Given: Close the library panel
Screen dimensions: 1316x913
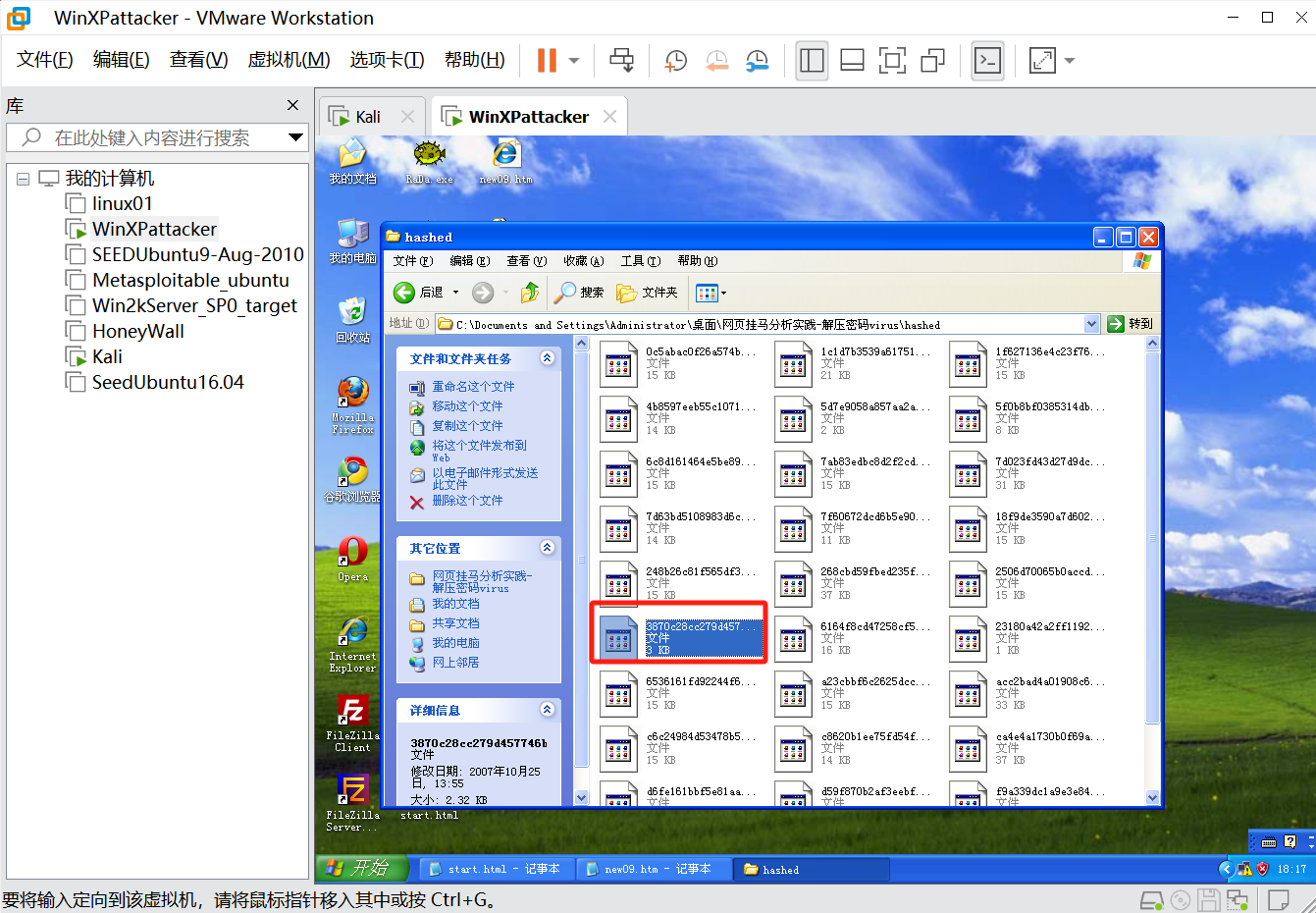Looking at the screenshot, I should click(x=292, y=105).
